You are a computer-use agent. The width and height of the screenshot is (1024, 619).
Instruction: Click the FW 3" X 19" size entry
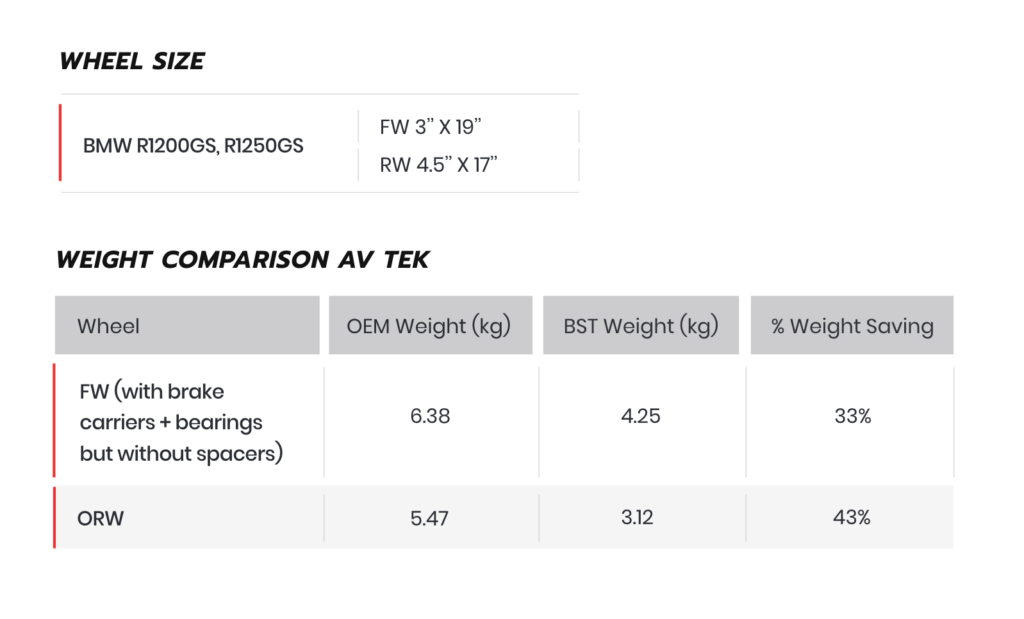pyautogui.click(x=430, y=127)
